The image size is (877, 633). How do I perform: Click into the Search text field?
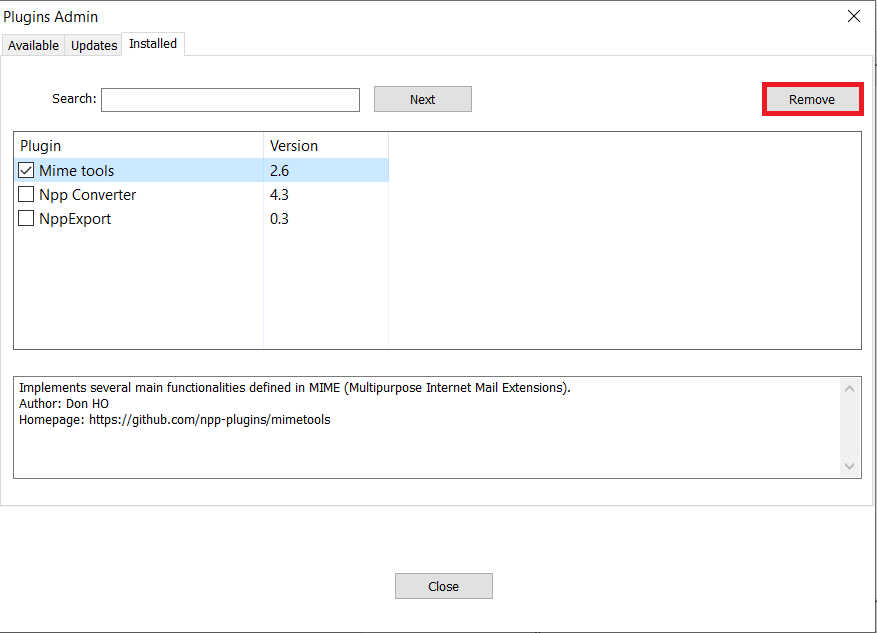point(230,100)
